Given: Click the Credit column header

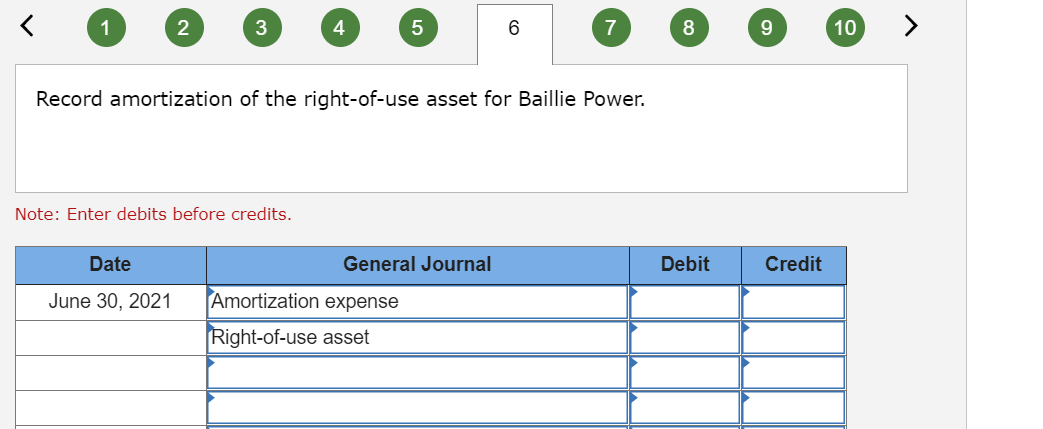Looking at the screenshot, I should [794, 265].
